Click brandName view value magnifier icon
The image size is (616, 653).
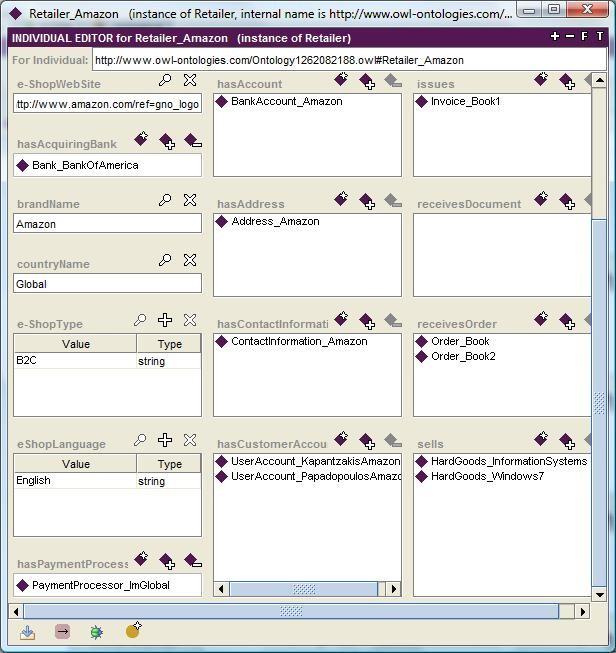click(165, 200)
